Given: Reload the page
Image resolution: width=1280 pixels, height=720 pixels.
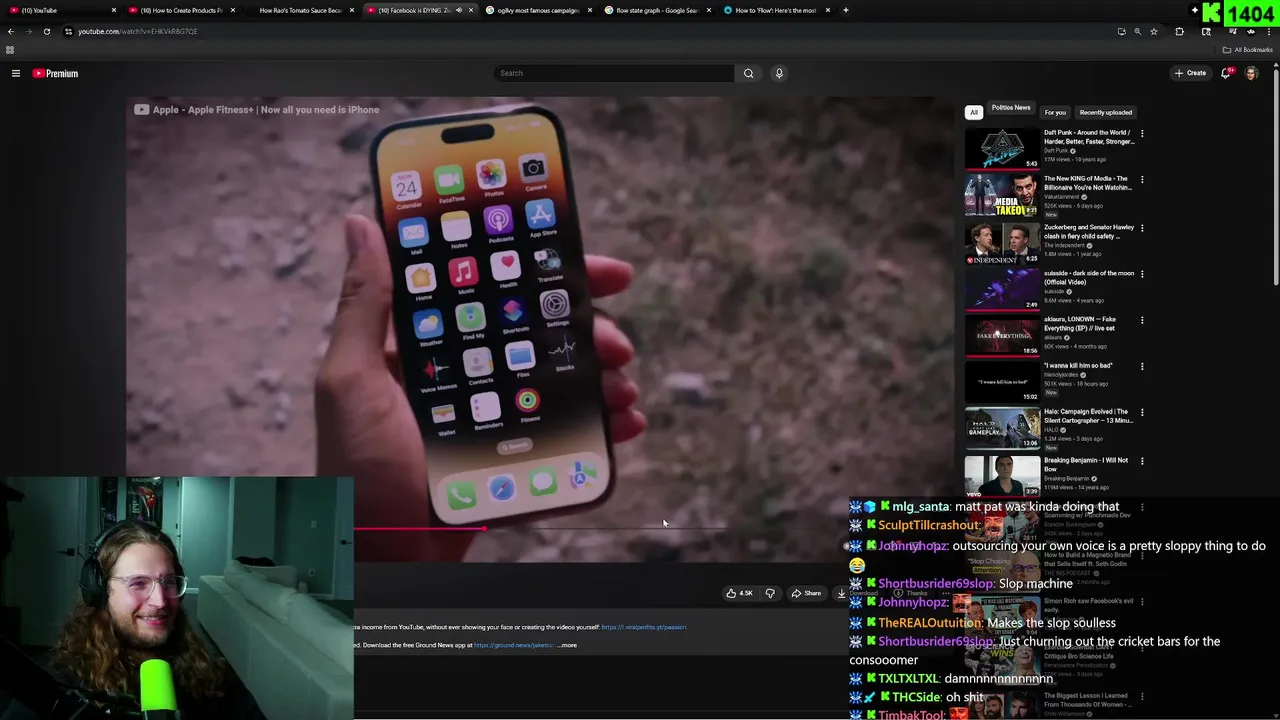Looking at the screenshot, I should 46,31.
